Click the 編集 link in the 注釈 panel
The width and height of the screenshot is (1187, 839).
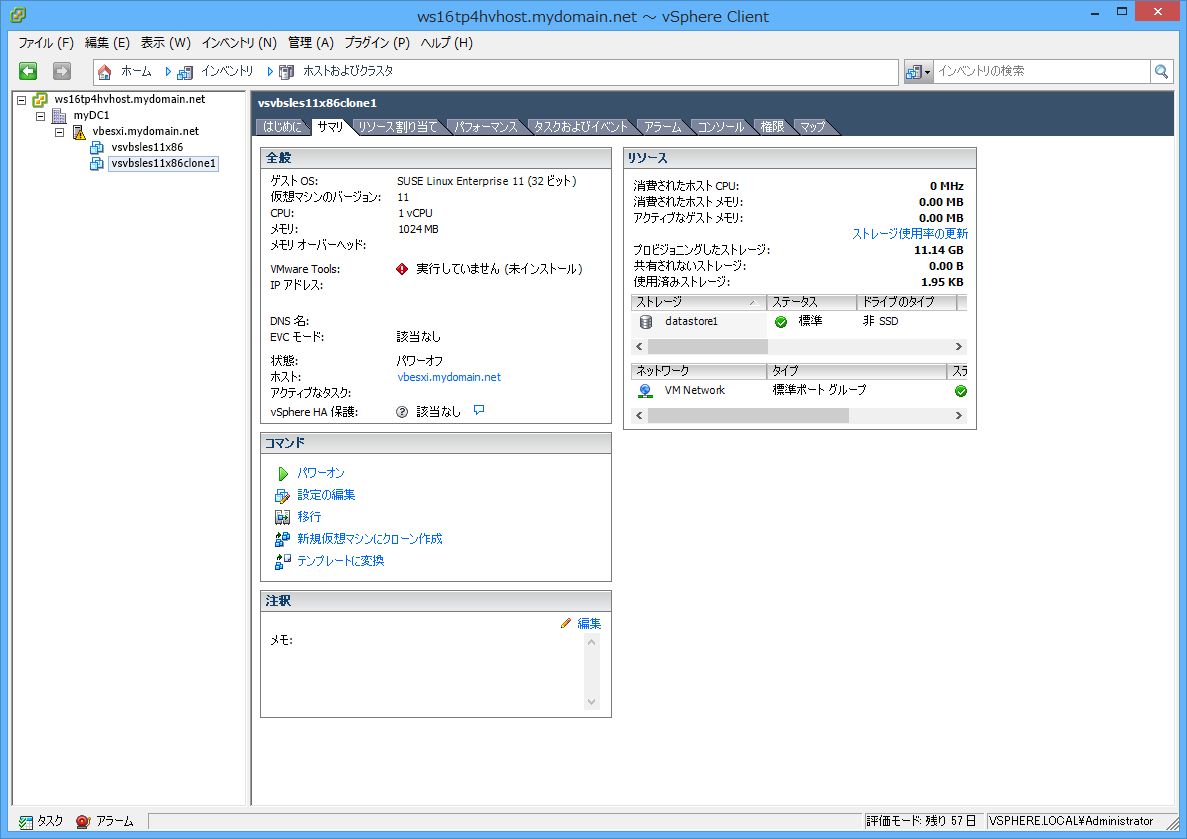(x=589, y=623)
